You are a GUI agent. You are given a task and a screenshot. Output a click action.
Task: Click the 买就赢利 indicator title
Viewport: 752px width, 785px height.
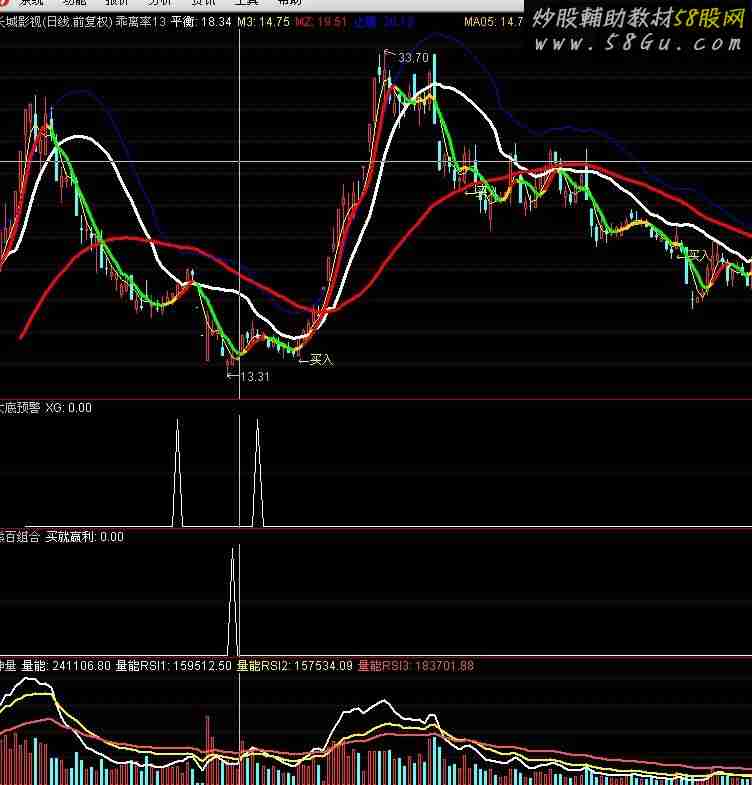tap(84, 537)
